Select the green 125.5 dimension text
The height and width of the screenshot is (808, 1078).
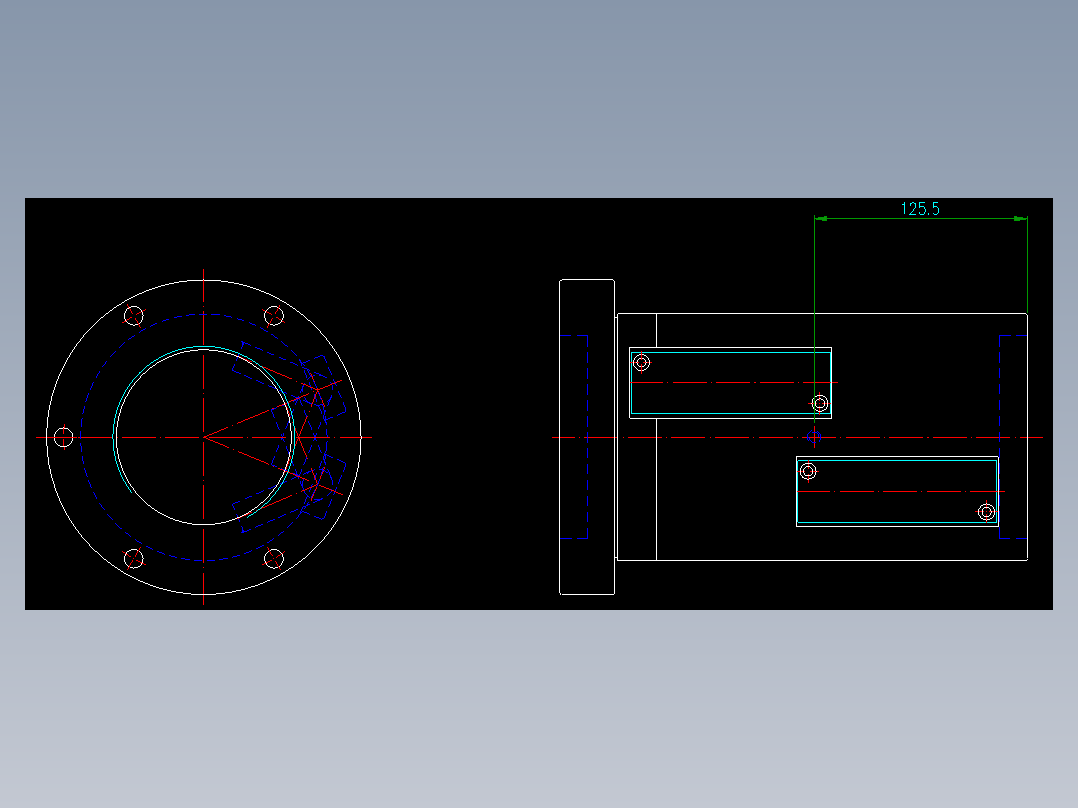click(x=921, y=210)
